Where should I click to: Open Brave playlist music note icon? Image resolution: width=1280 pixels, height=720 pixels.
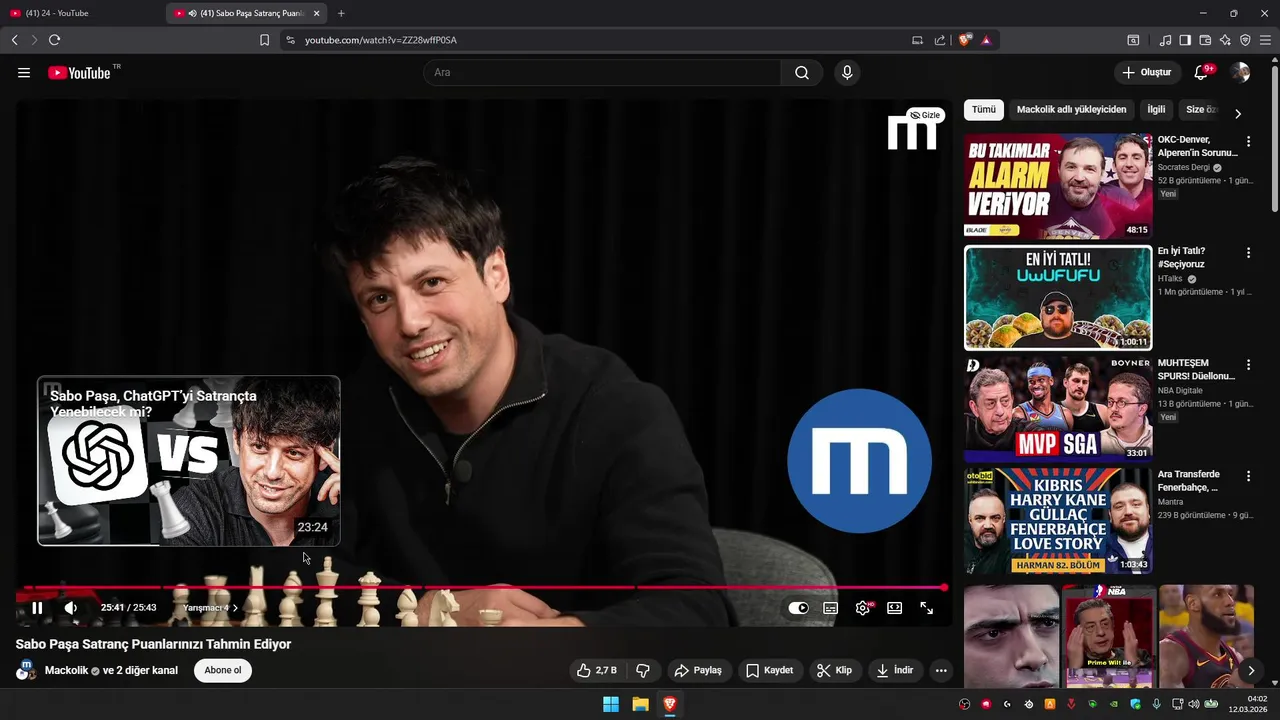[x=1165, y=40]
